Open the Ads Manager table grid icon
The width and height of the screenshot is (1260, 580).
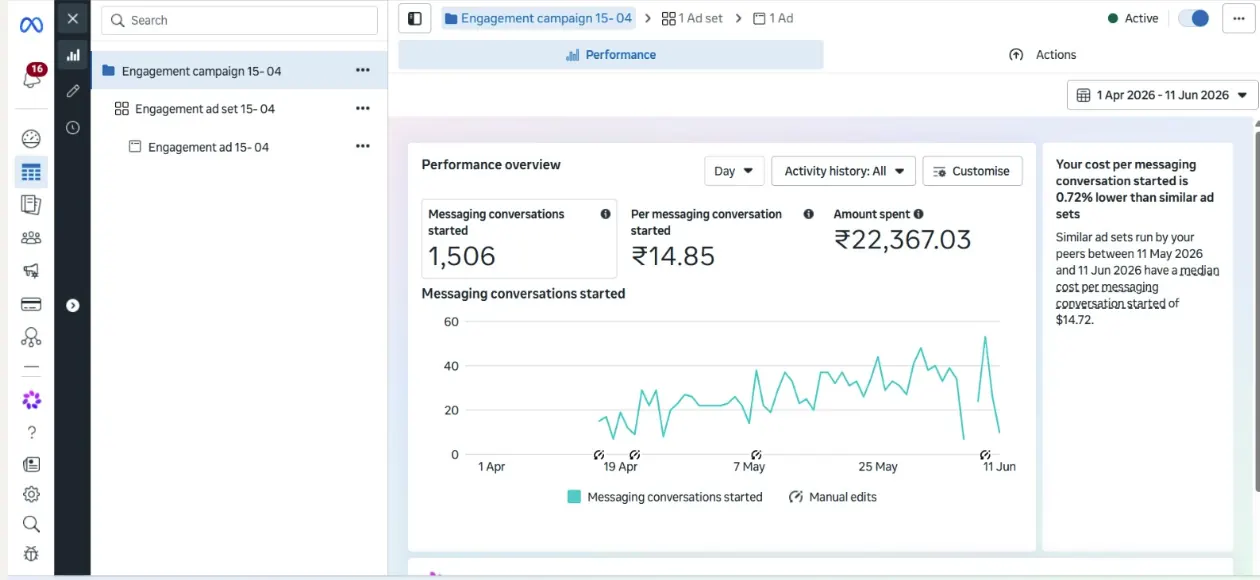click(31, 172)
